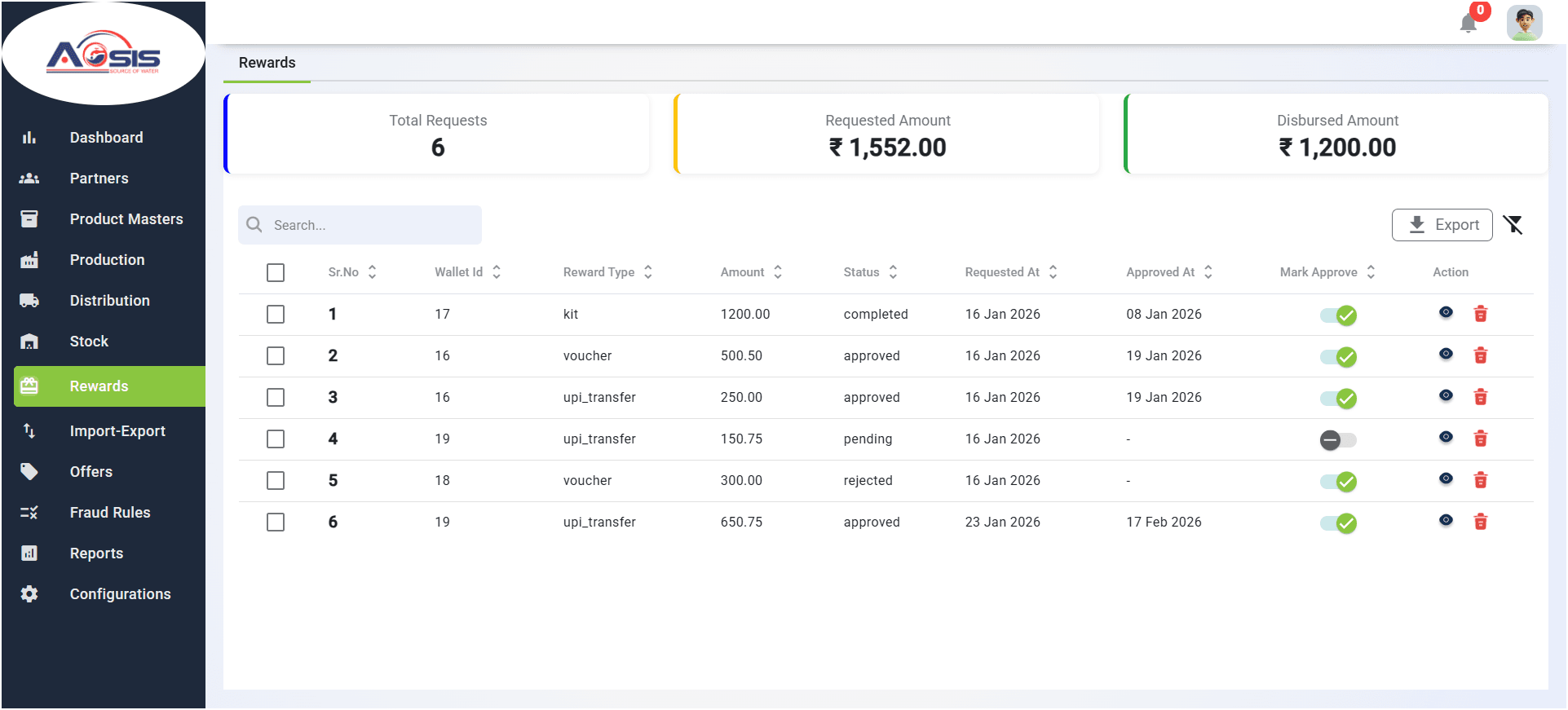Delete the 500.50 voucher reward
This screenshot has width=1568, height=710.
coord(1481,355)
